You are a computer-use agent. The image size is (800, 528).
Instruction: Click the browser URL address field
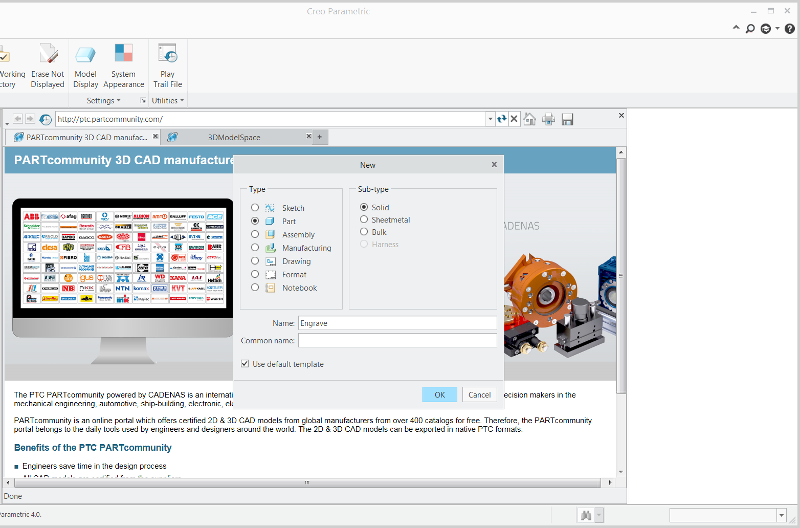pyautogui.click(x=271, y=119)
